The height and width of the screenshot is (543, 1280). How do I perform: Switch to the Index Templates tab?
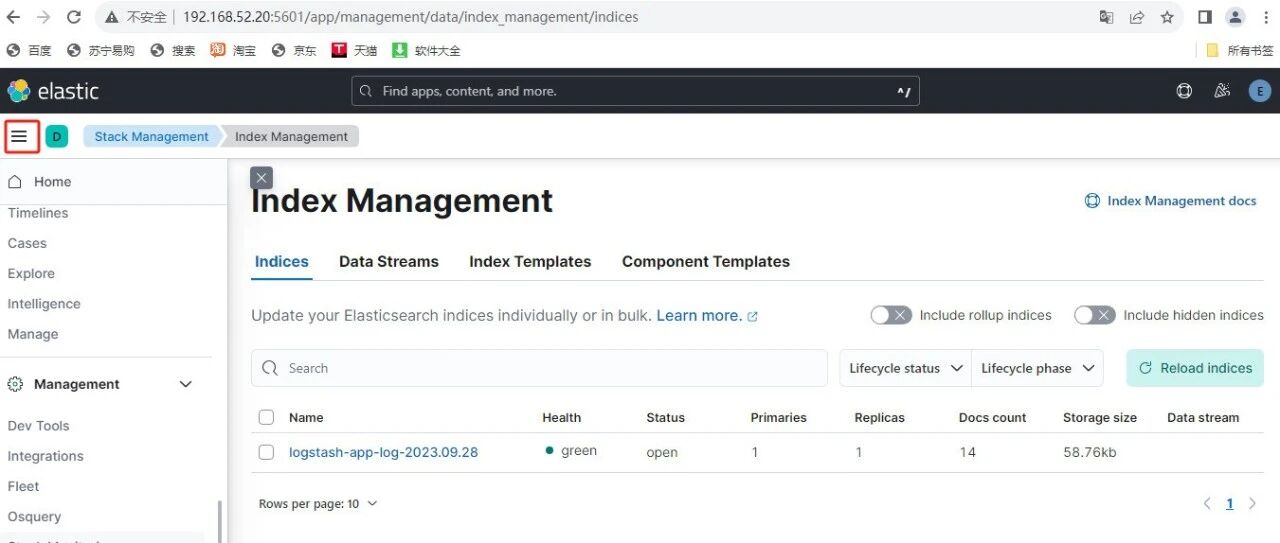tap(530, 261)
